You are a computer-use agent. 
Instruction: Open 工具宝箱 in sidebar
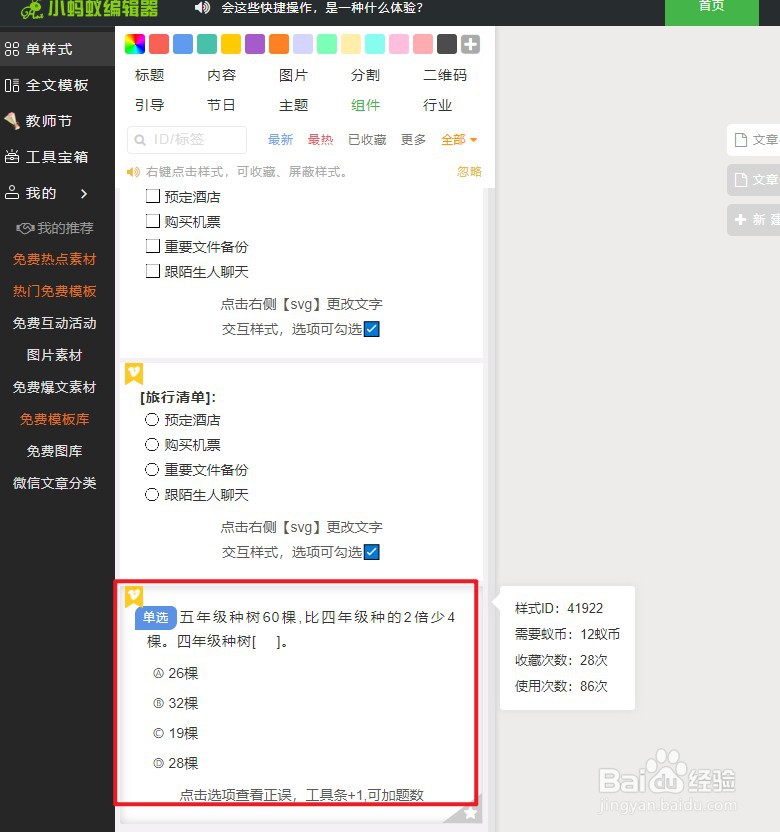click(57, 157)
